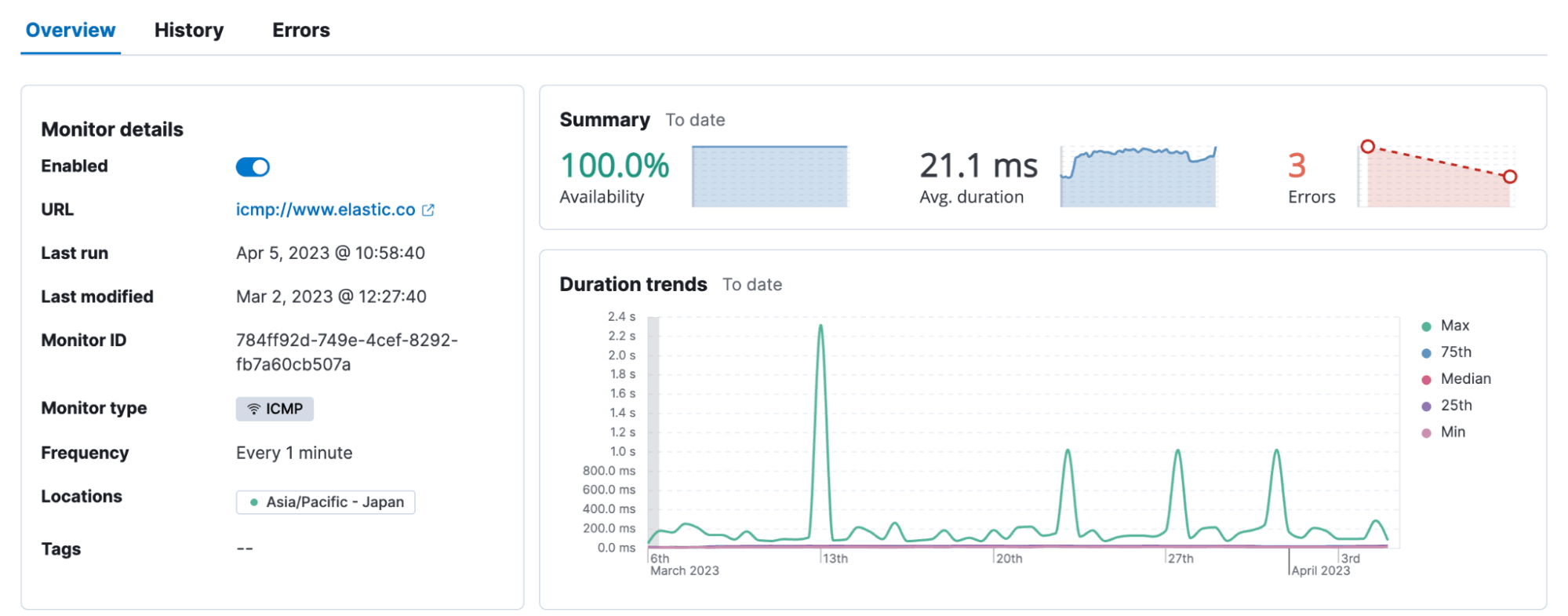The width and height of the screenshot is (1568, 616).
Task: Click the Errors sparkline chart
Action: (x=1437, y=177)
